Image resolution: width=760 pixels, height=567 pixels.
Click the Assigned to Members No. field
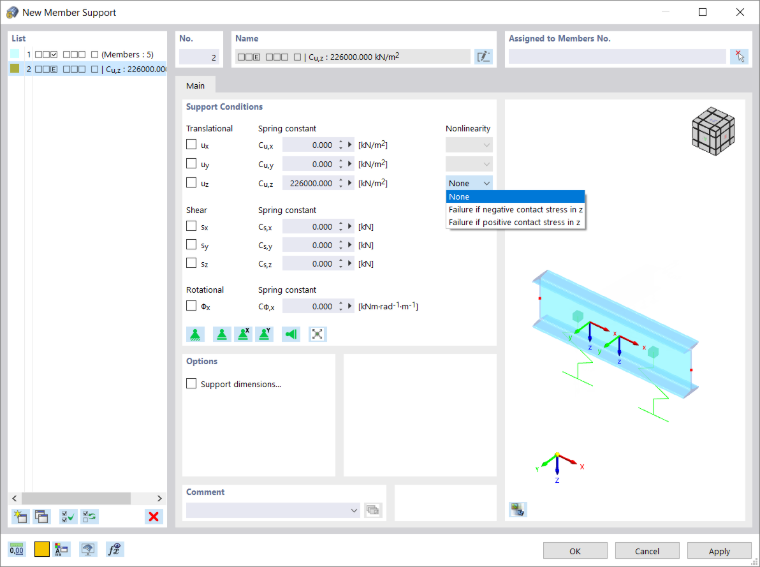tap(618, 57)
